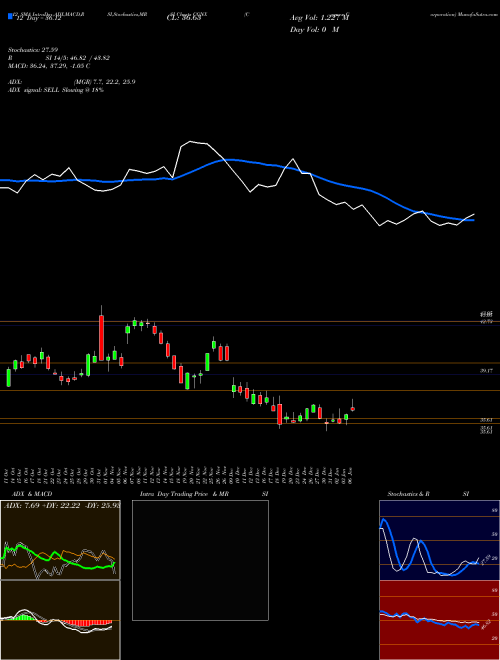Click the '12 Day = 36.12' SMA label

(39, 18)
